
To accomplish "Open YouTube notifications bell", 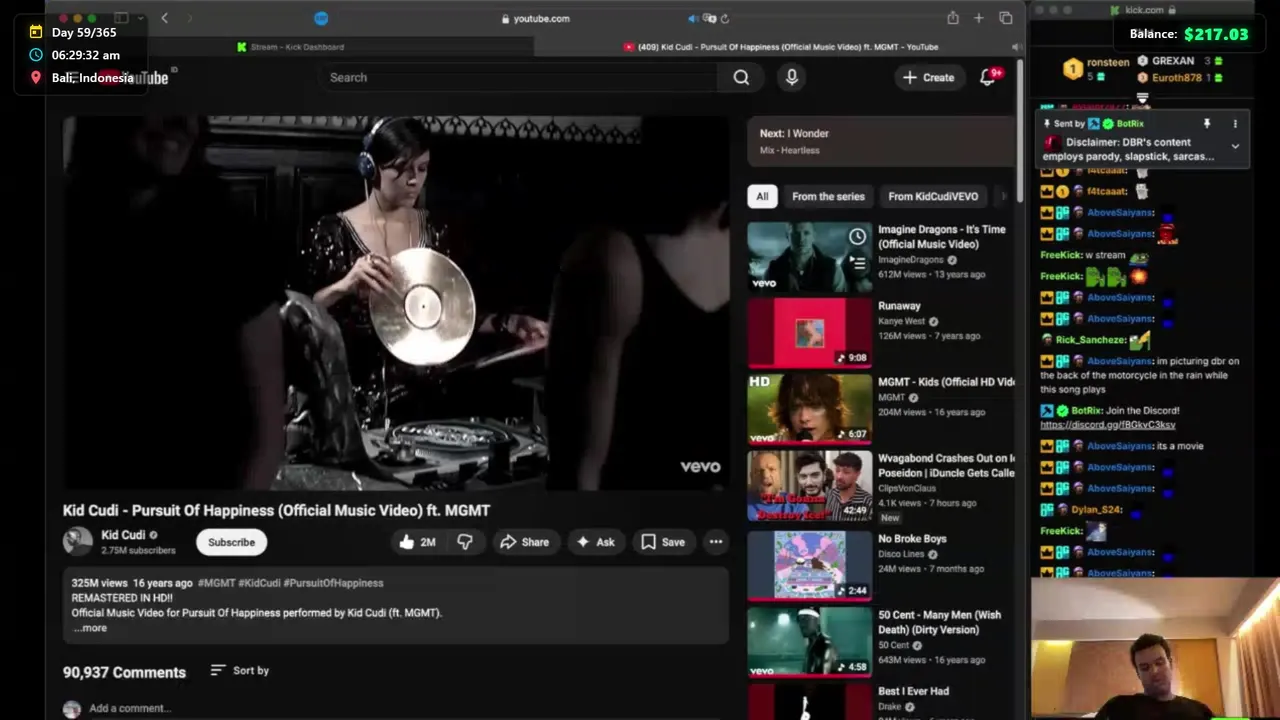I will [988, 77].
